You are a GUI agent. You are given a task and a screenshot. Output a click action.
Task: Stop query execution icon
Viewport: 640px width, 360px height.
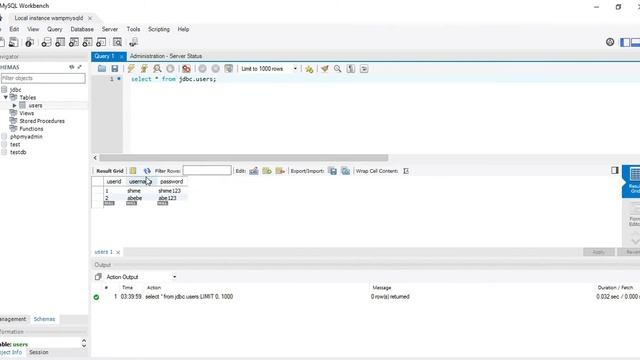tap(170, 69)
